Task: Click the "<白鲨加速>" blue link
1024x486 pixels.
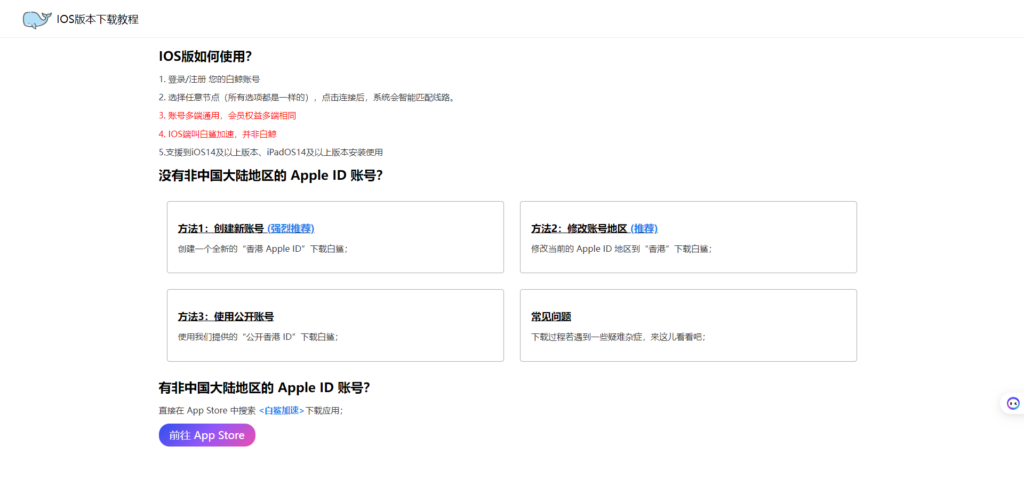Action: coord(281,411)
